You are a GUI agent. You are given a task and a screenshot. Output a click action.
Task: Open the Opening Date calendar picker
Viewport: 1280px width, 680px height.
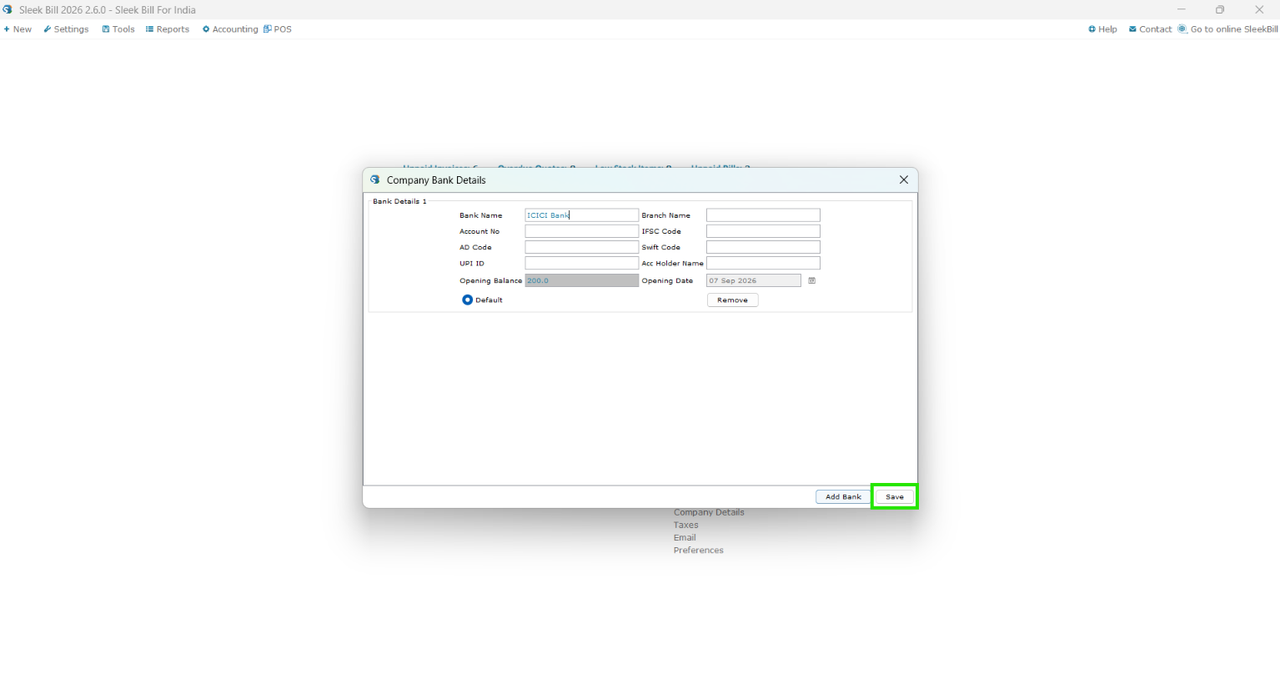tap(812, 281)
